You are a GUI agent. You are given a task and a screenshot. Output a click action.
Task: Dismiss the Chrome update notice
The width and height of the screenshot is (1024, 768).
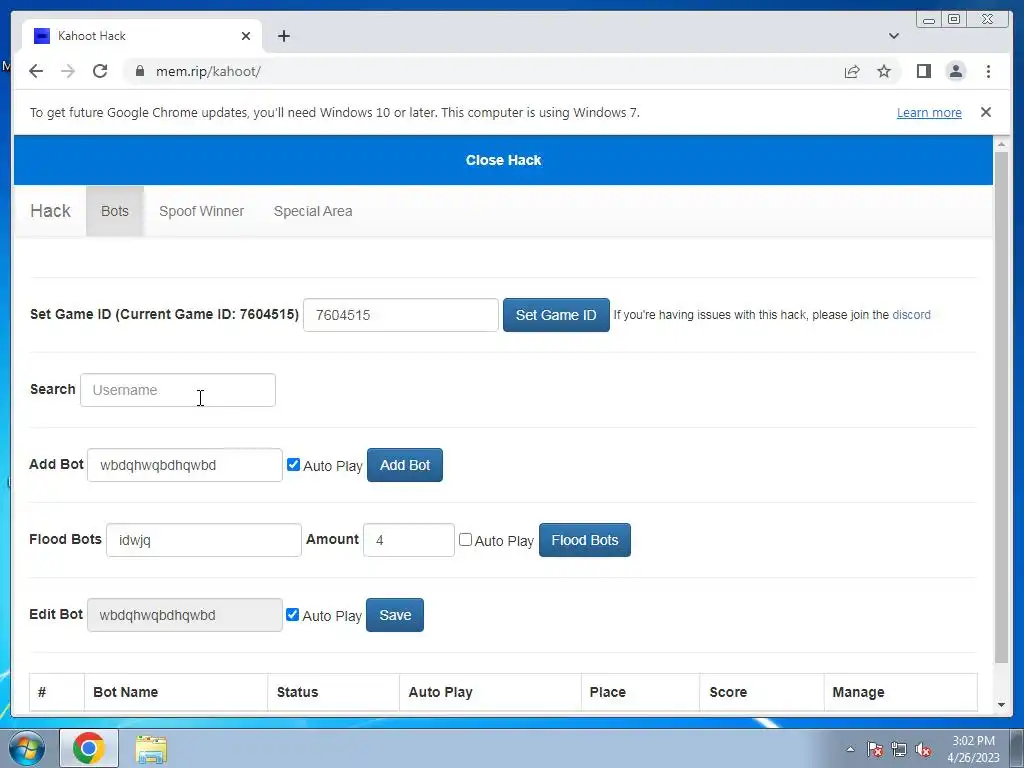985,112
